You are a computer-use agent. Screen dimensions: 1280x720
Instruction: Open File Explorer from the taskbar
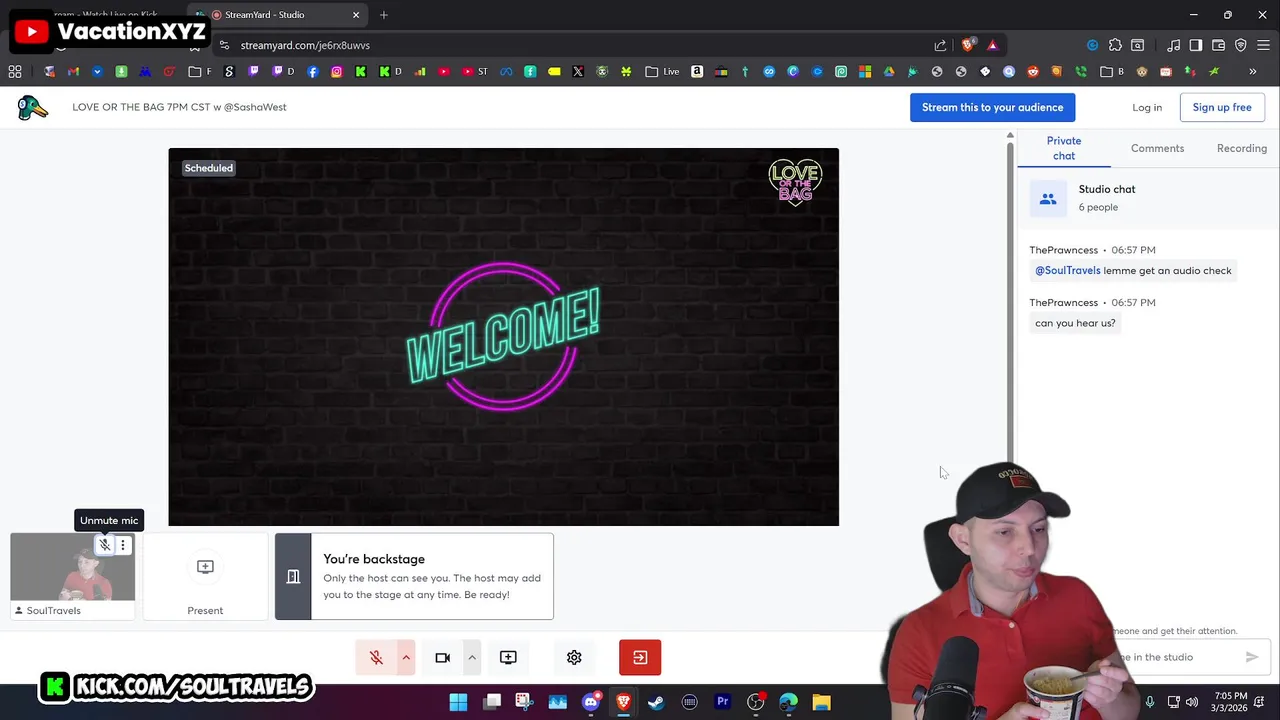point(821,702)
